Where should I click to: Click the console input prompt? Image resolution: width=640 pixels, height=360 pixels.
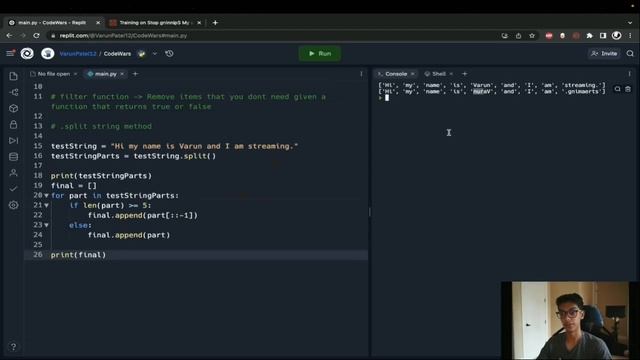pos(387,98)
